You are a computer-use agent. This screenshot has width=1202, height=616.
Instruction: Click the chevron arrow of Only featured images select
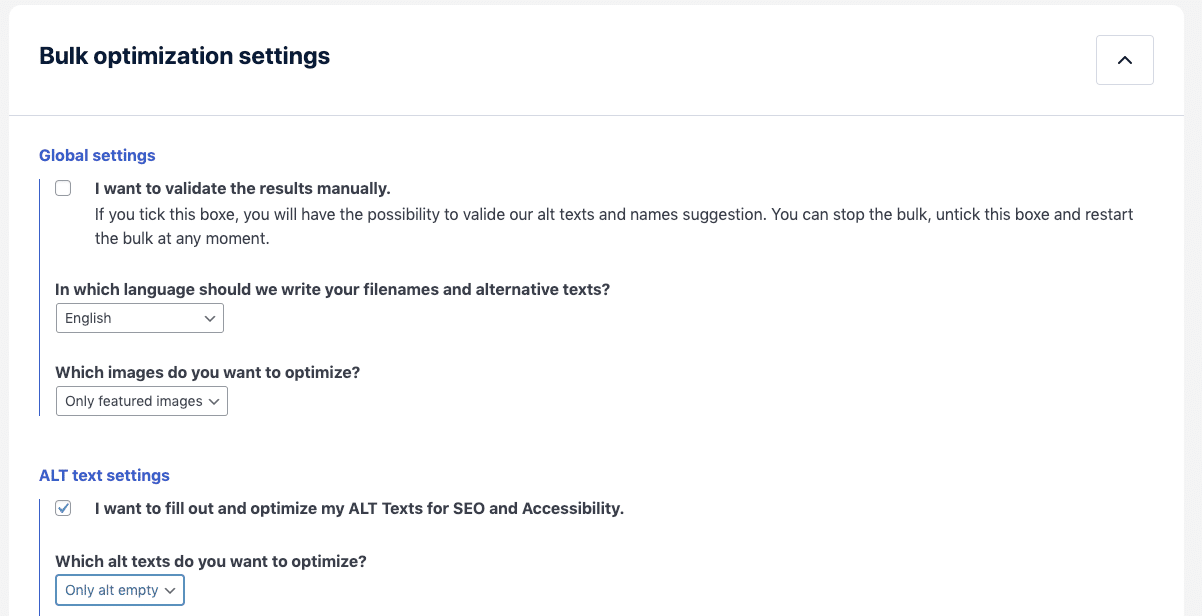214,401
